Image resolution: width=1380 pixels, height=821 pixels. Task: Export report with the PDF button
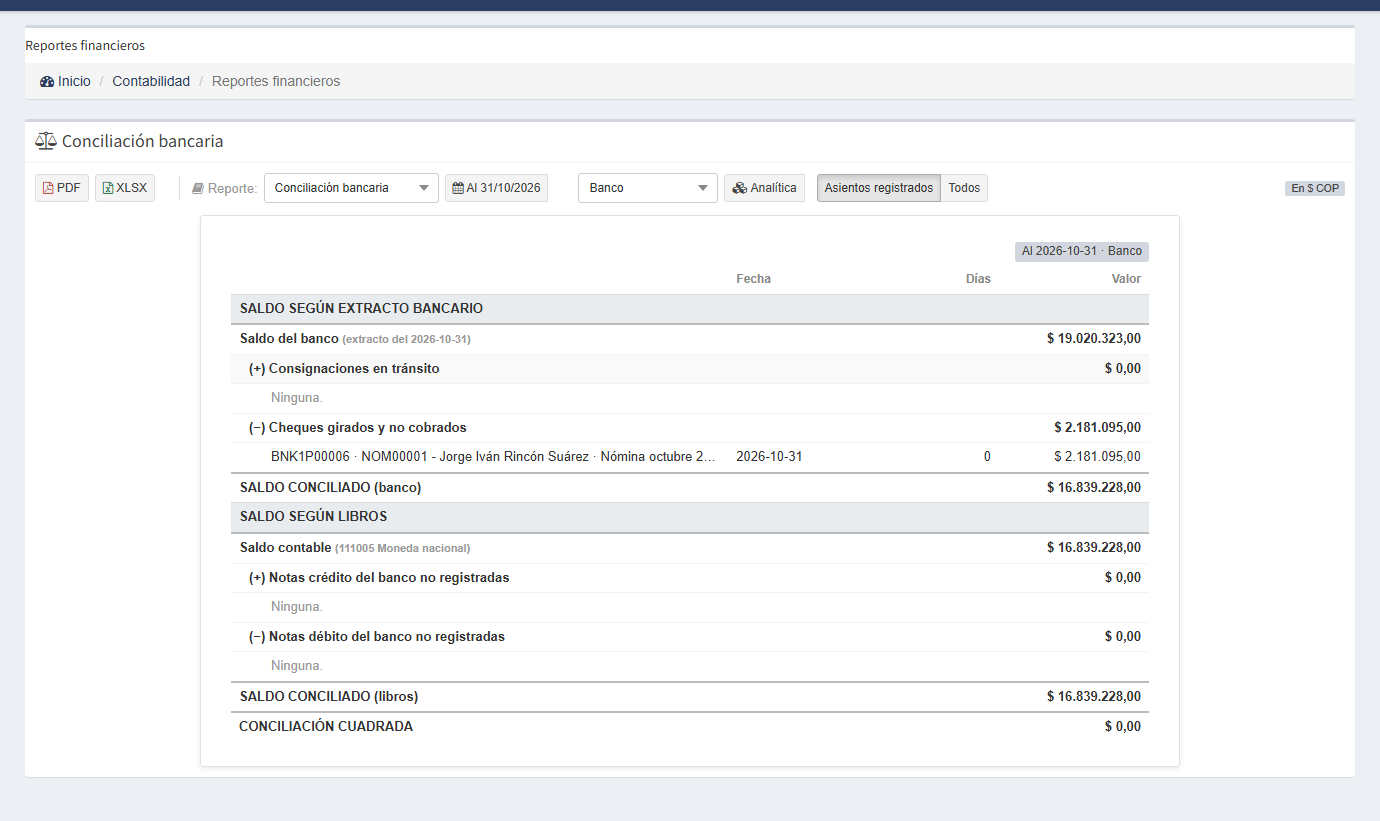(62, 188)
